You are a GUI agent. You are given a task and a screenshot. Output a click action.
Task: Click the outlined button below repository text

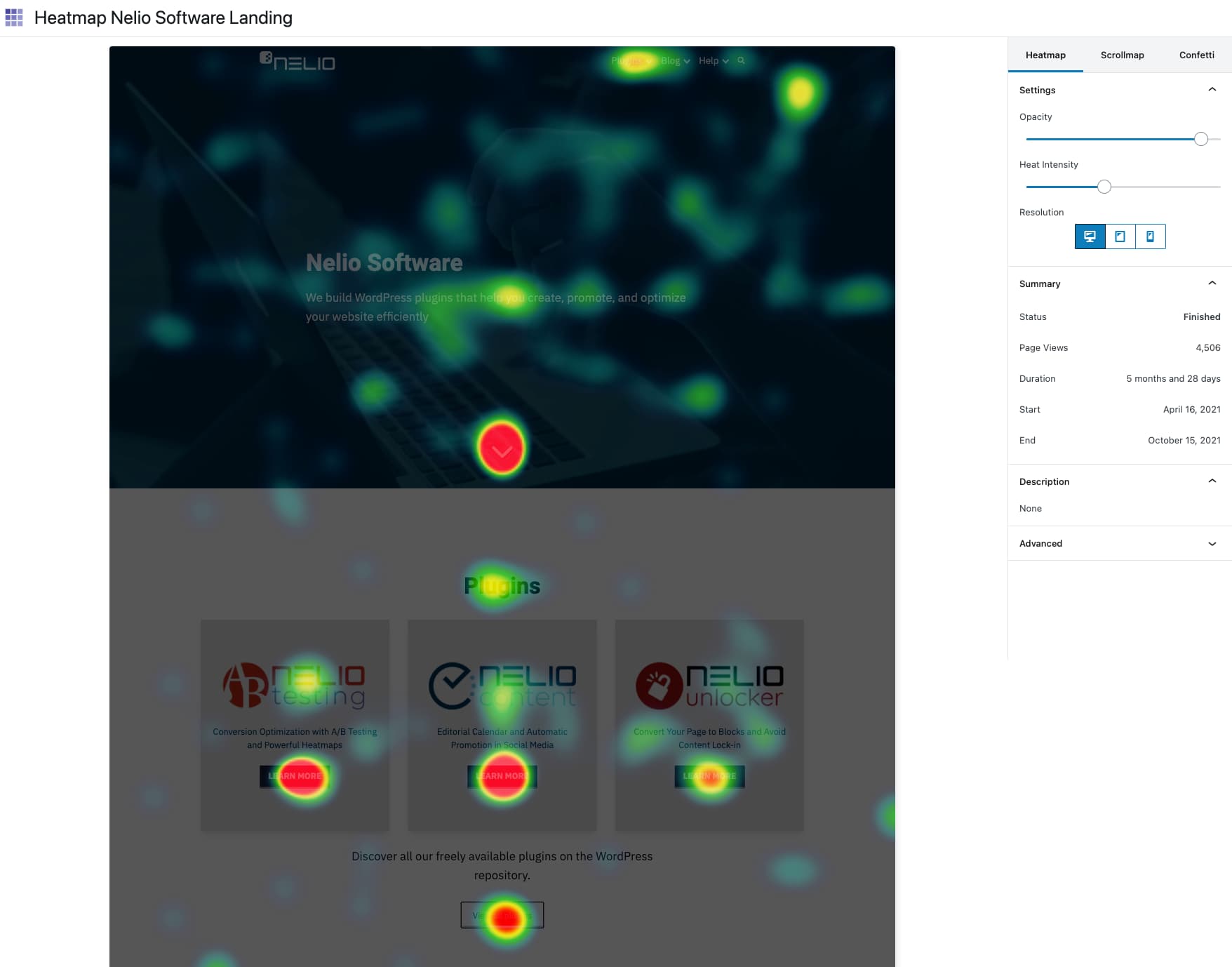pyautogui.click(x=502, y=915)
